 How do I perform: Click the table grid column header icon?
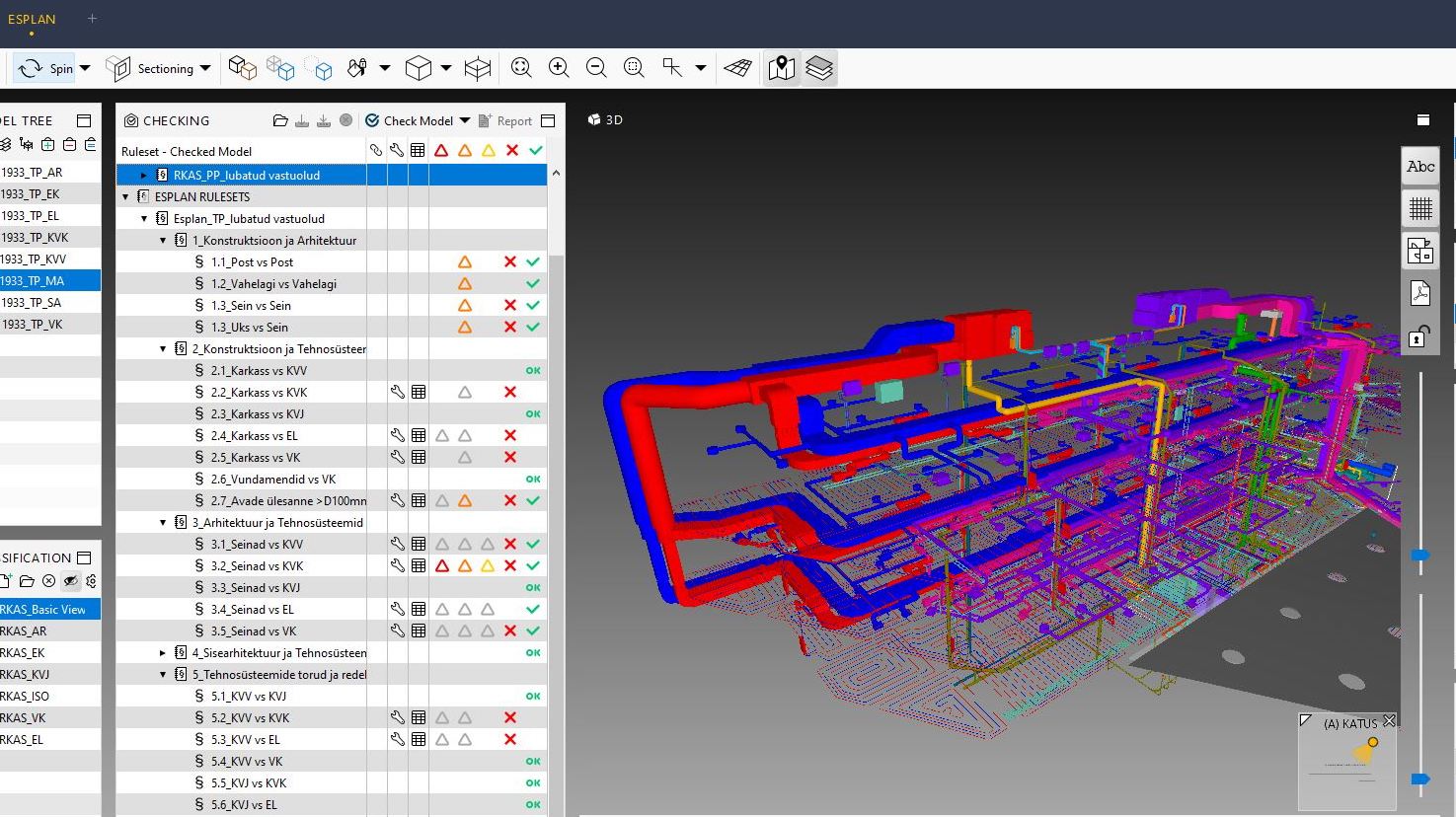[418, 151]
